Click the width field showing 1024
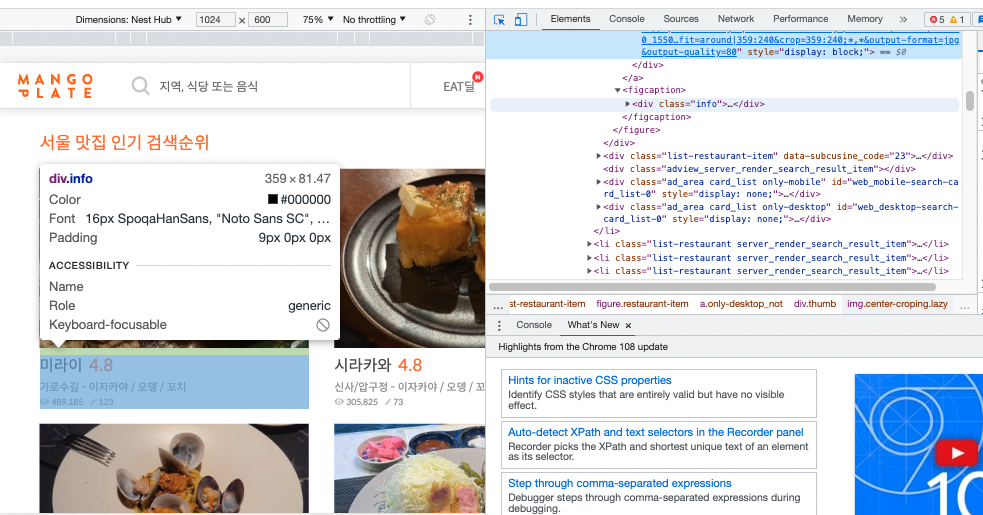Image resolution: width=983 pixels, height=515 pixels. [216, 19]
